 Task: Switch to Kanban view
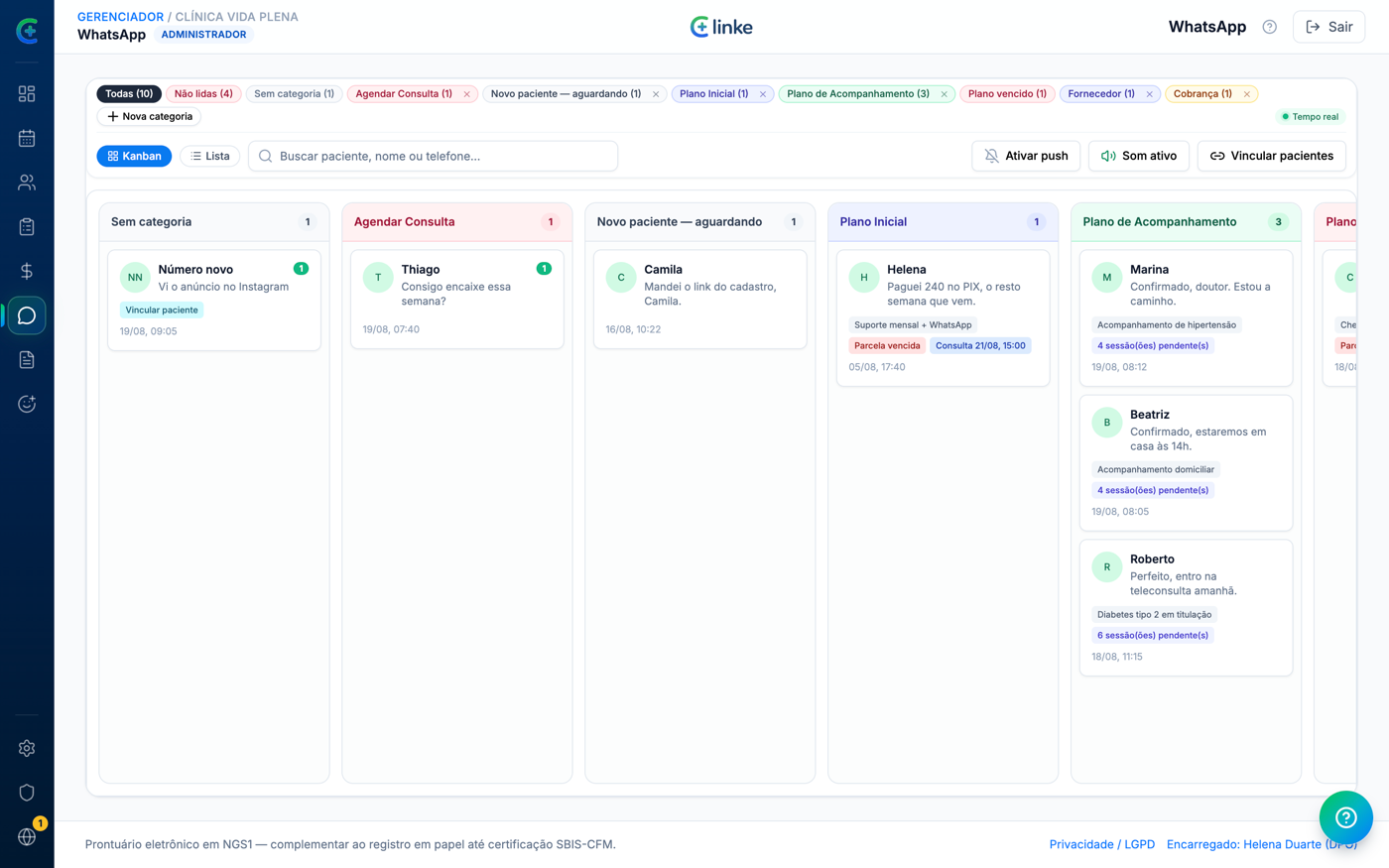[x=134, y=156]
